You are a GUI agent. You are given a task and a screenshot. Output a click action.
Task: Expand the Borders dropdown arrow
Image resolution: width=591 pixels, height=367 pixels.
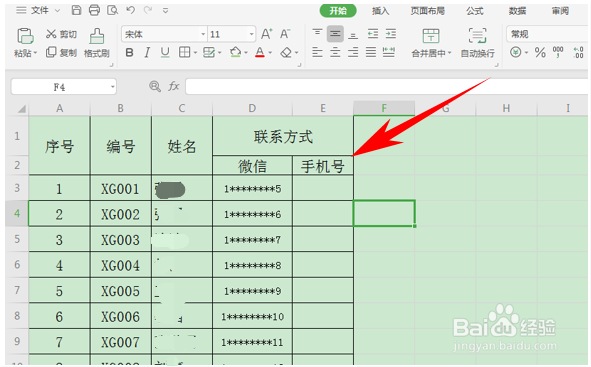pyautogui.click(x=195, y=52)
